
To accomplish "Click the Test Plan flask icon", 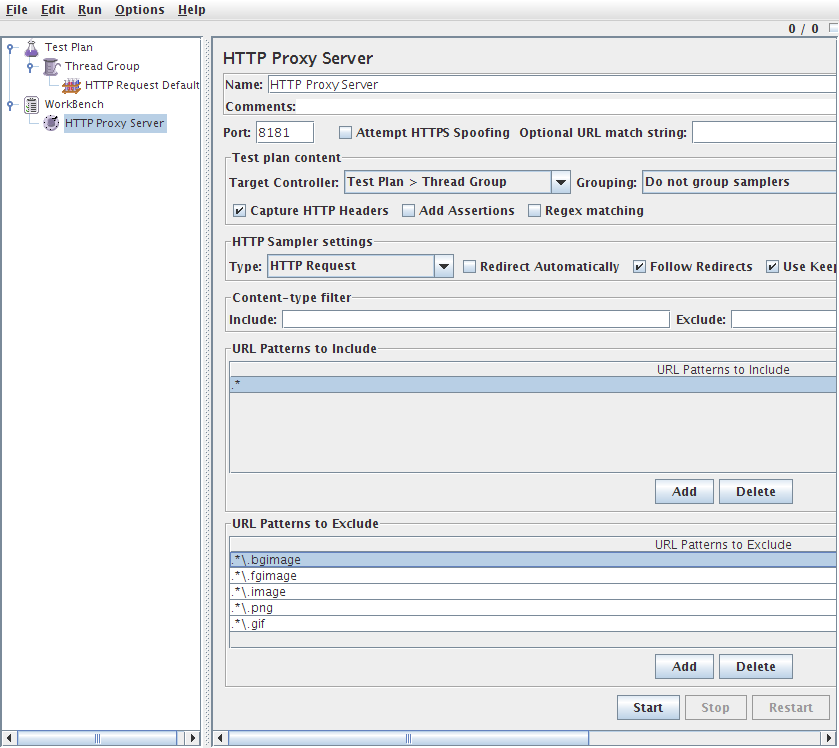I will point(32,48).
